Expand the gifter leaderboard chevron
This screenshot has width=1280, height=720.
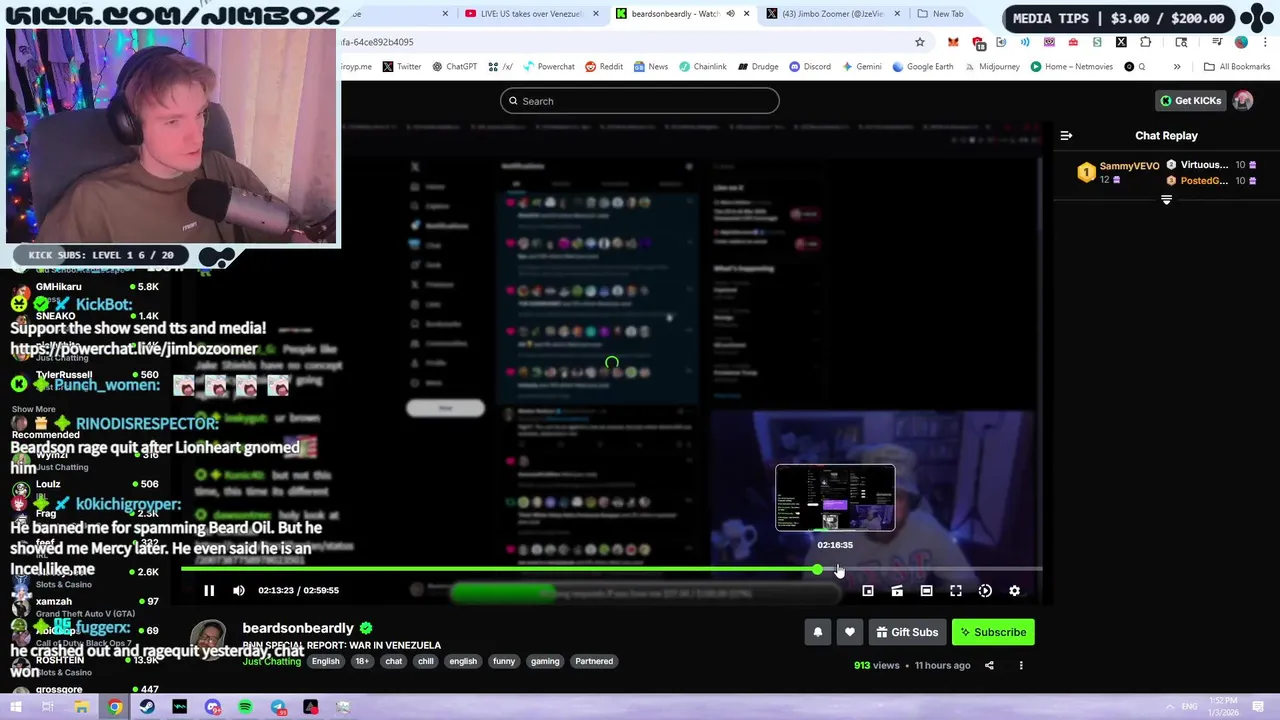[x=1166, y=200]
